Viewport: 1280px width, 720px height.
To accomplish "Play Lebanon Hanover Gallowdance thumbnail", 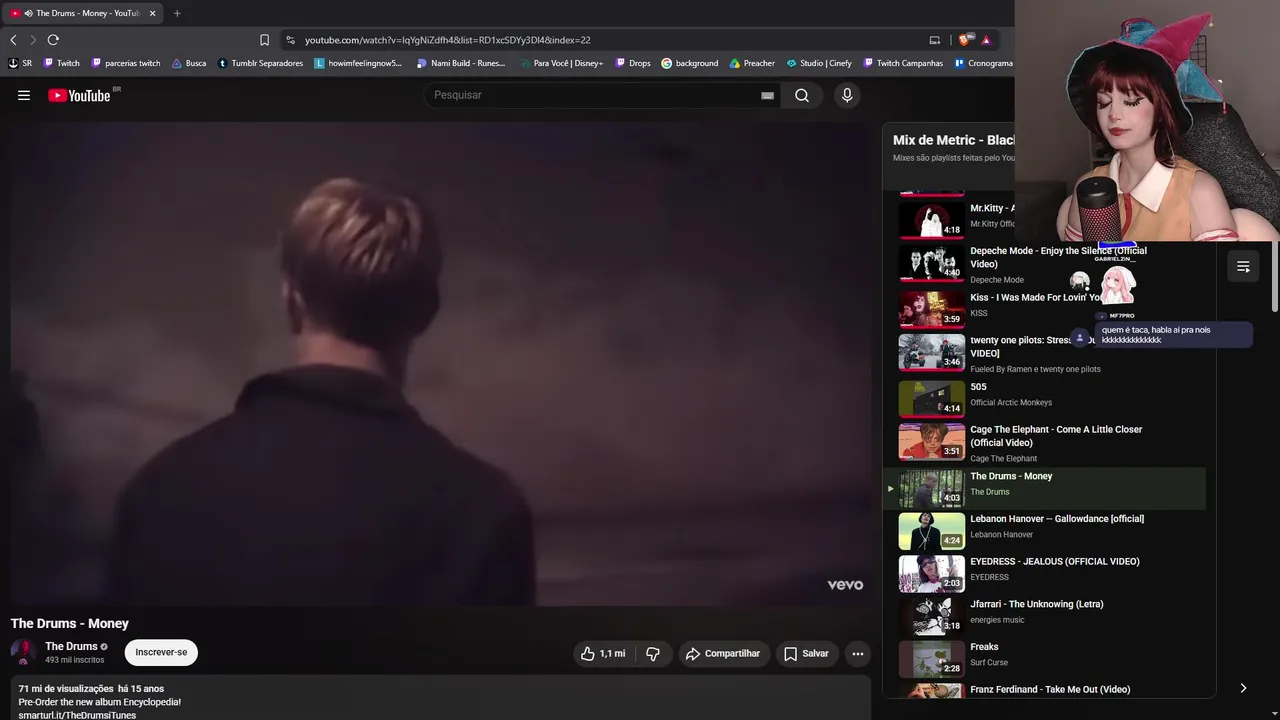I will [932, 531].
